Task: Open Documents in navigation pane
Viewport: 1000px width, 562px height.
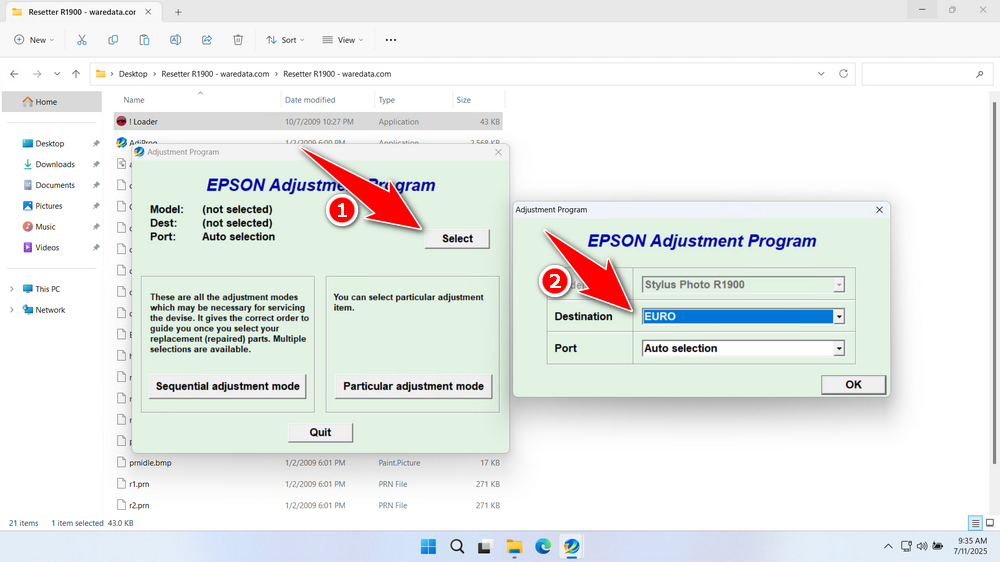Action: point(55,185)
